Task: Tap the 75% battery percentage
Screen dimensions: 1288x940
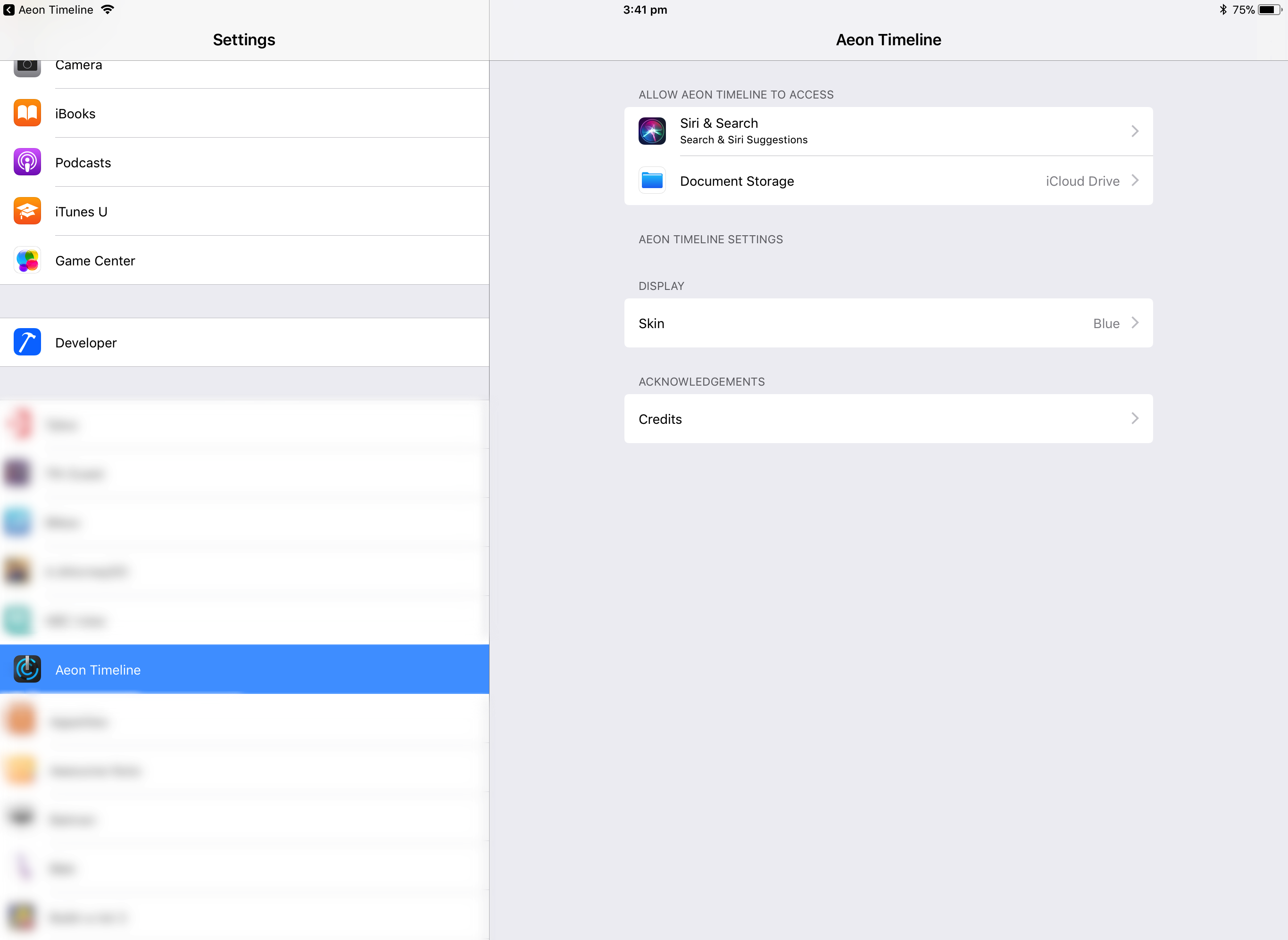Action: [1243, 10]
